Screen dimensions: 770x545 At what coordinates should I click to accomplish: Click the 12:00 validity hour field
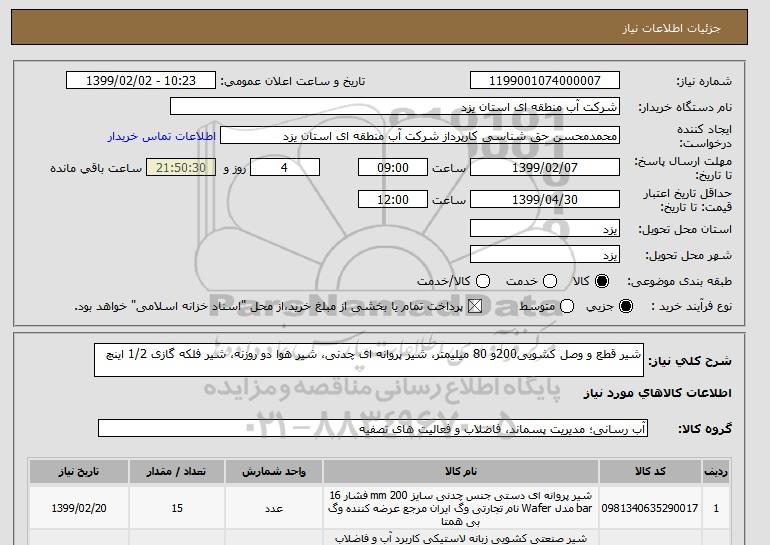coord(393,199)
